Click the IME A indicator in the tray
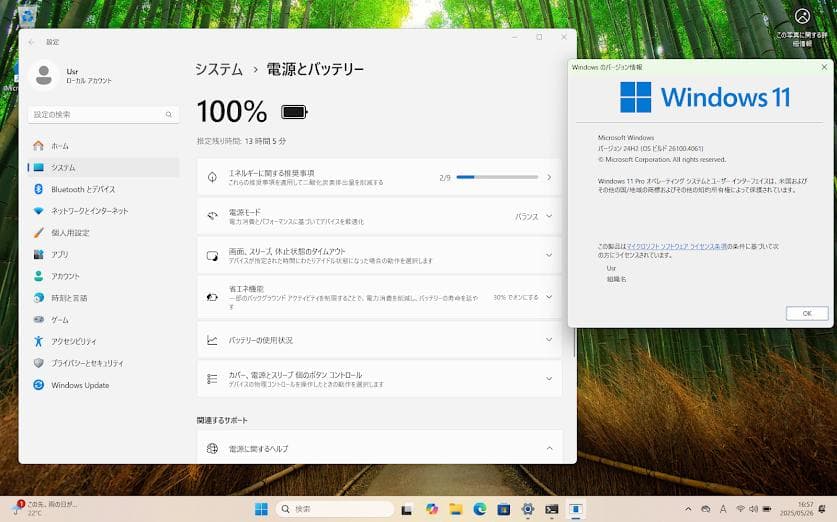 [723, 509]
